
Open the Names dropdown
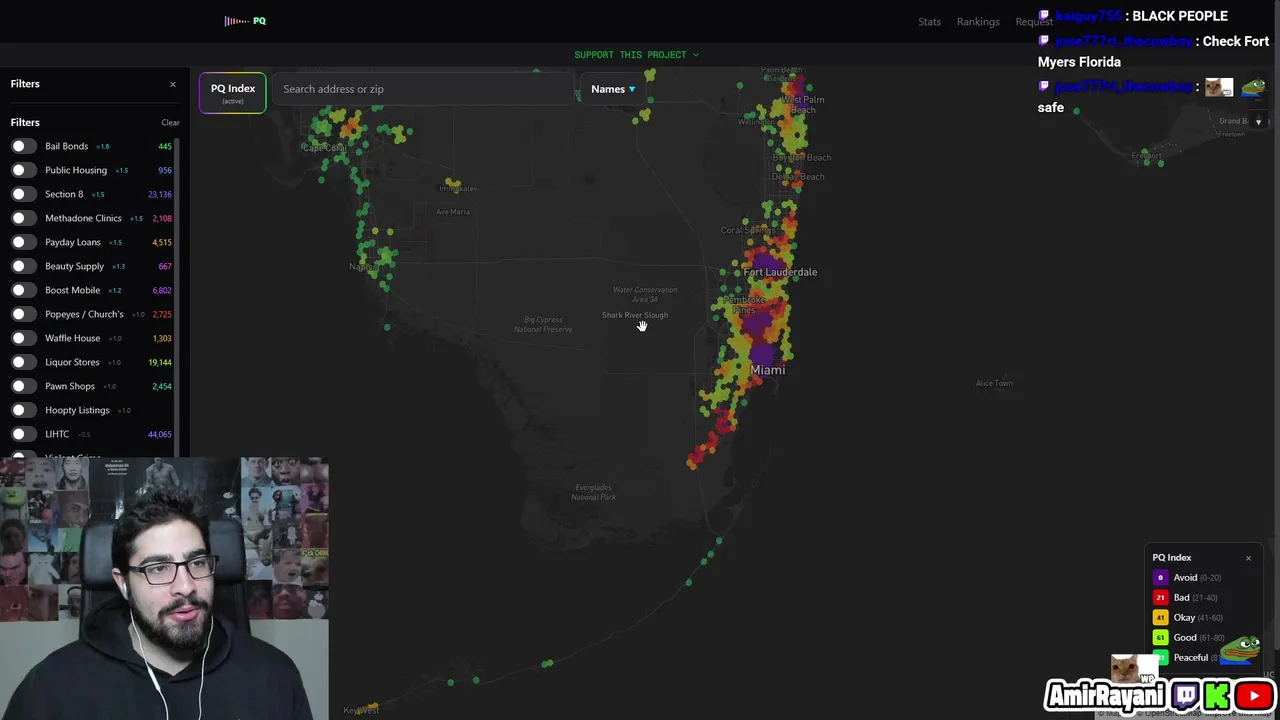(x=613, y=89)
